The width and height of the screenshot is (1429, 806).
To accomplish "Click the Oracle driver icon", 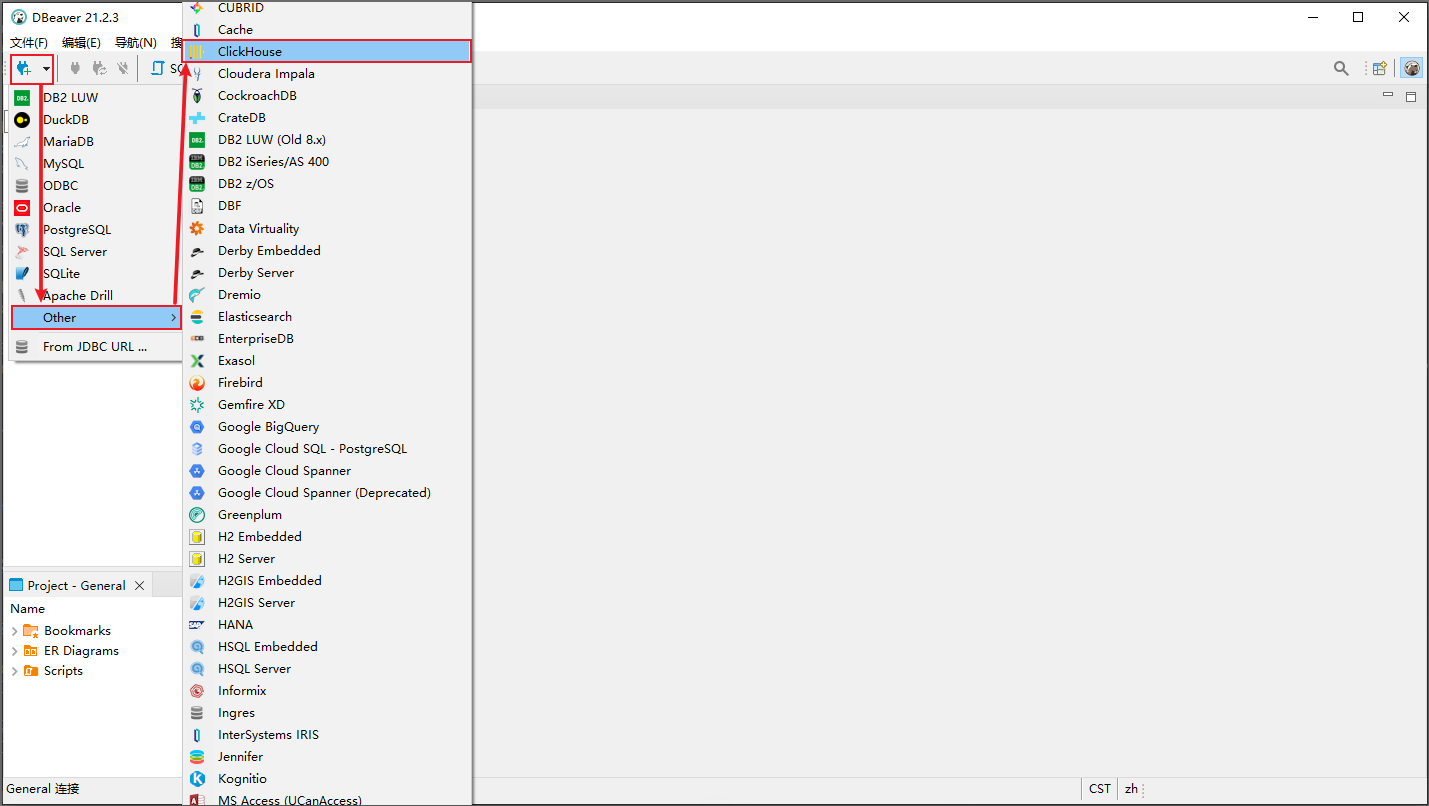I will [x=22, y=207].
